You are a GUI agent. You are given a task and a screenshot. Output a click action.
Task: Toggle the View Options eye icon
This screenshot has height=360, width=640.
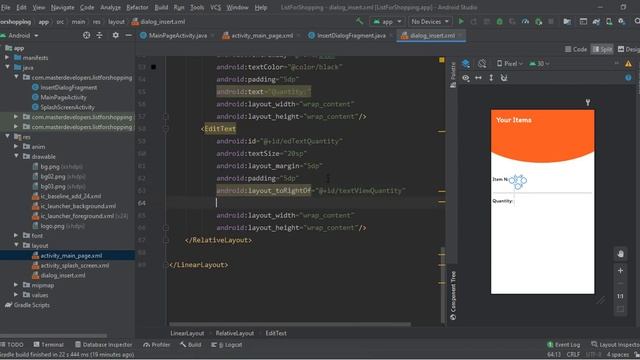(466, 78)
